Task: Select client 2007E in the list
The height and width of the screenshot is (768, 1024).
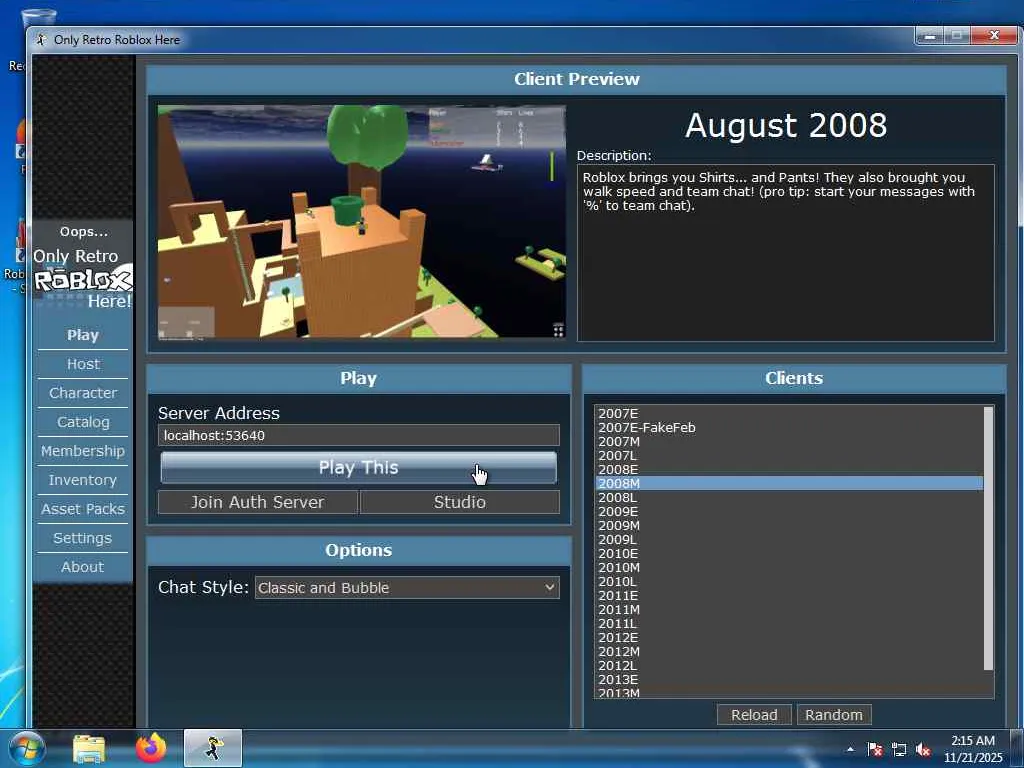Action: [790, 413]
